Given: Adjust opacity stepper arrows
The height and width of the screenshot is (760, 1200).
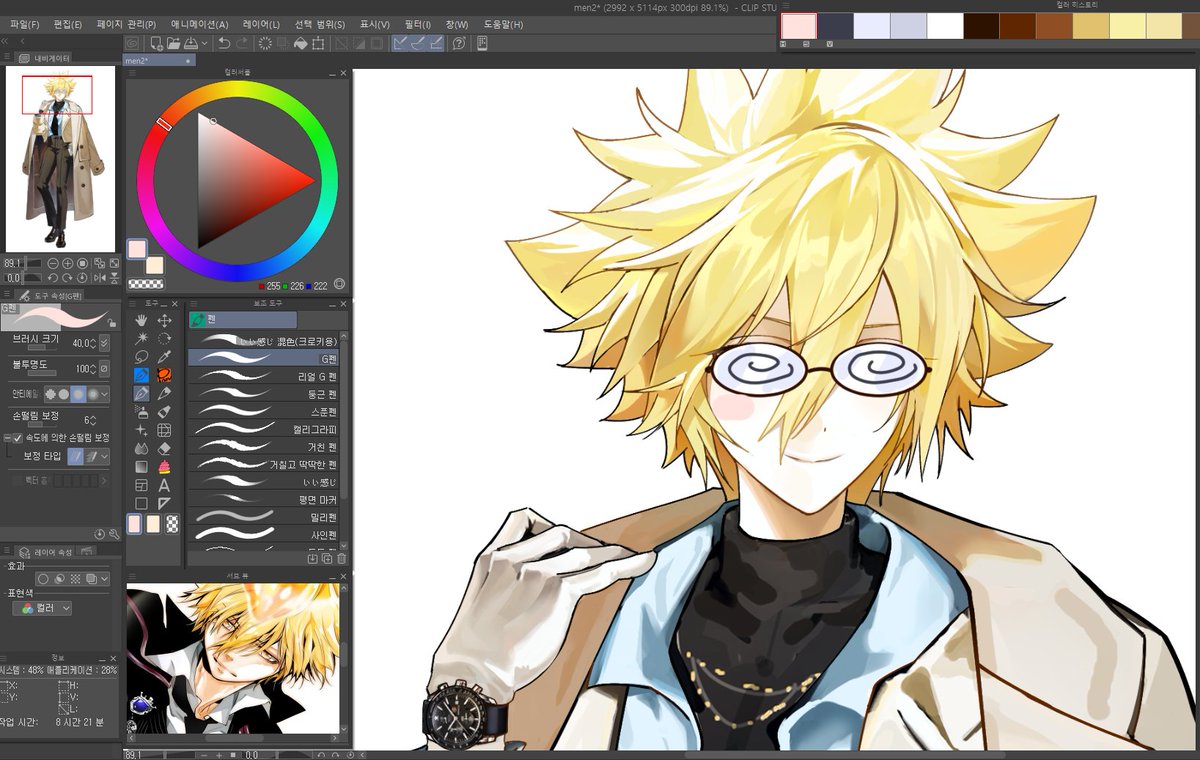Looking at the screenshot, I should (x=93, y=369).
